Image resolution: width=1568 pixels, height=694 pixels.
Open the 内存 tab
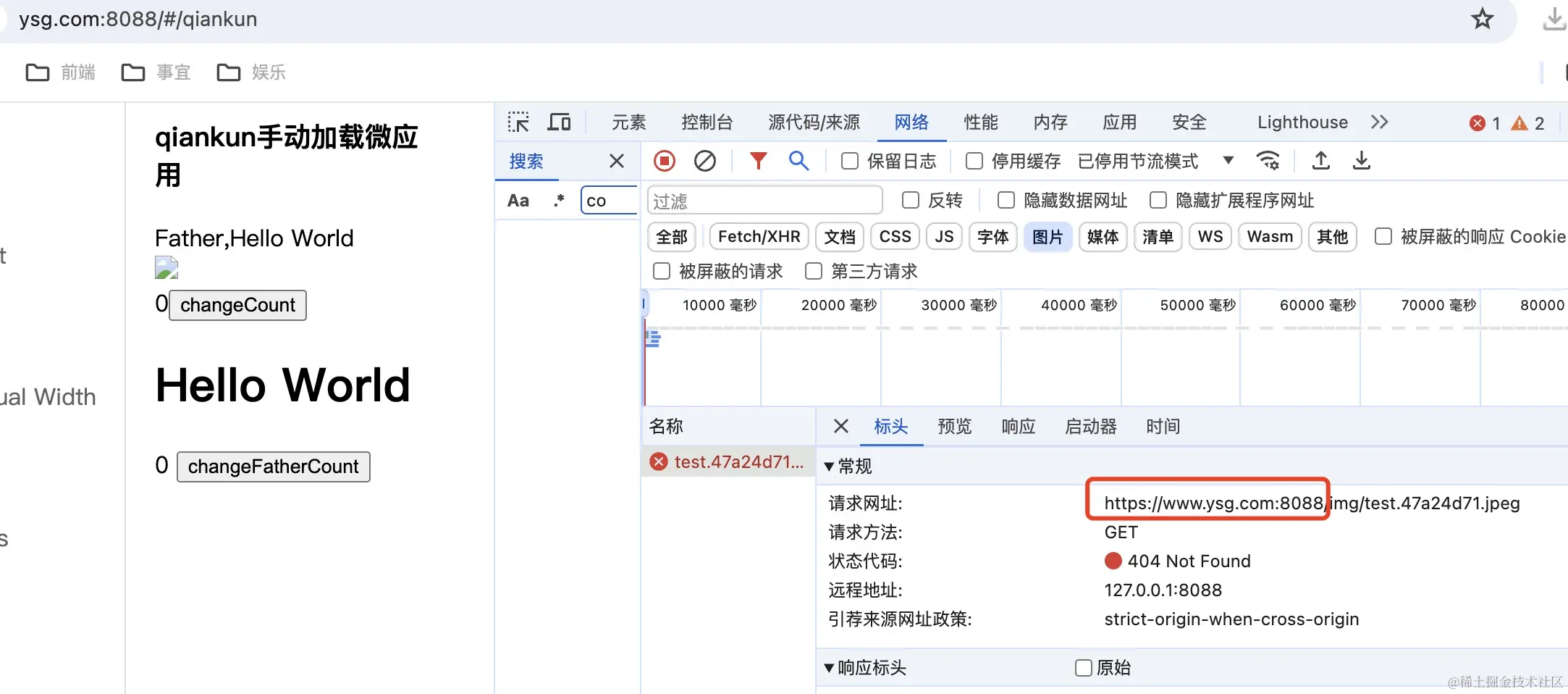1050,122
